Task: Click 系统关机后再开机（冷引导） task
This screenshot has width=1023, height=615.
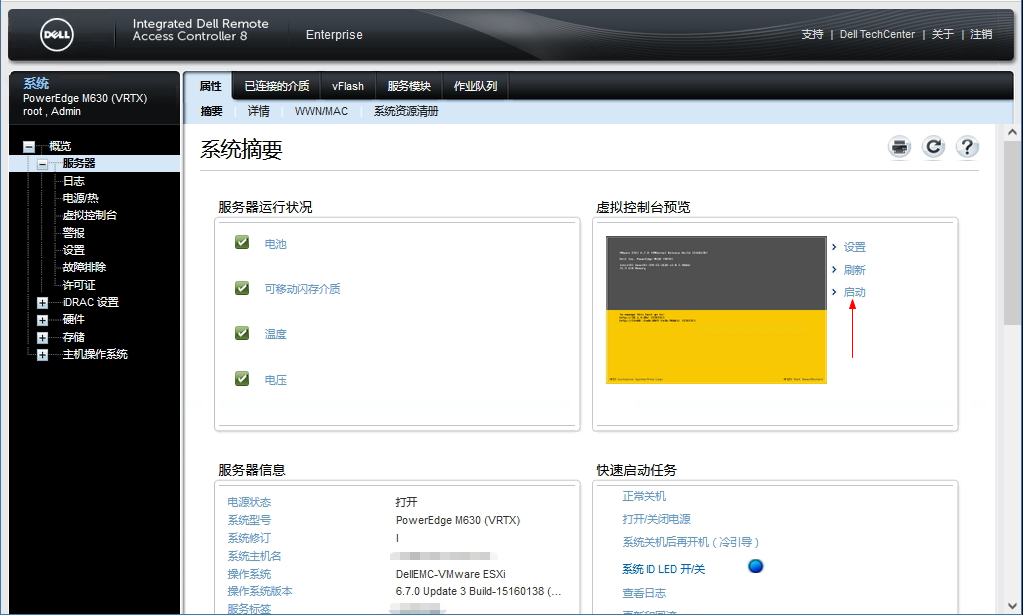Action: pos(690,542)
